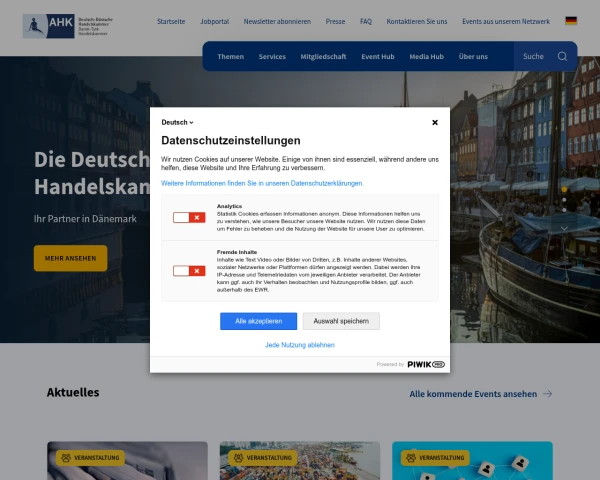Close the Datenschutzeinstellungen dialog with X
Screen dimensions: 600x480
click(x=434, y=122)
